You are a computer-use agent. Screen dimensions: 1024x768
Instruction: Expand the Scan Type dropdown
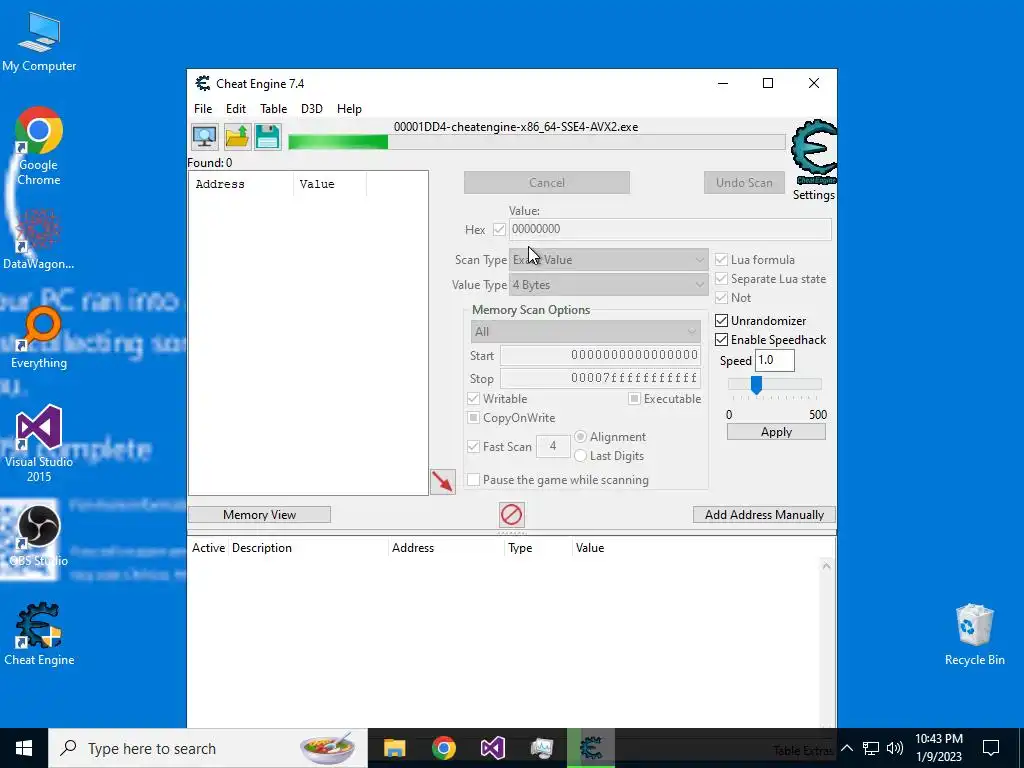pos(609,260)
